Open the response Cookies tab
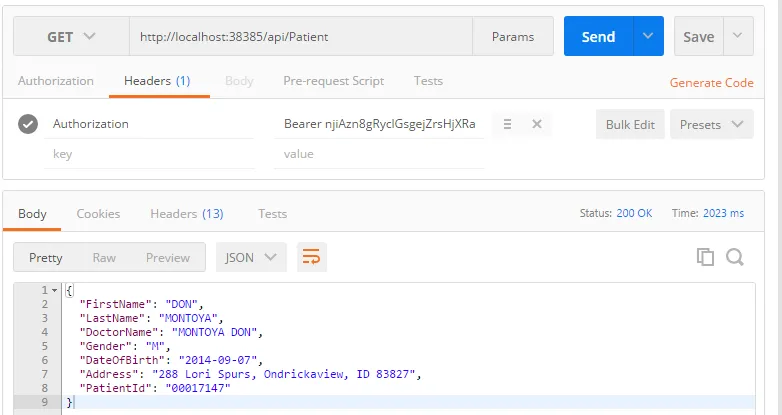Viewport: 782px width, 415px height. click(98, 213)
